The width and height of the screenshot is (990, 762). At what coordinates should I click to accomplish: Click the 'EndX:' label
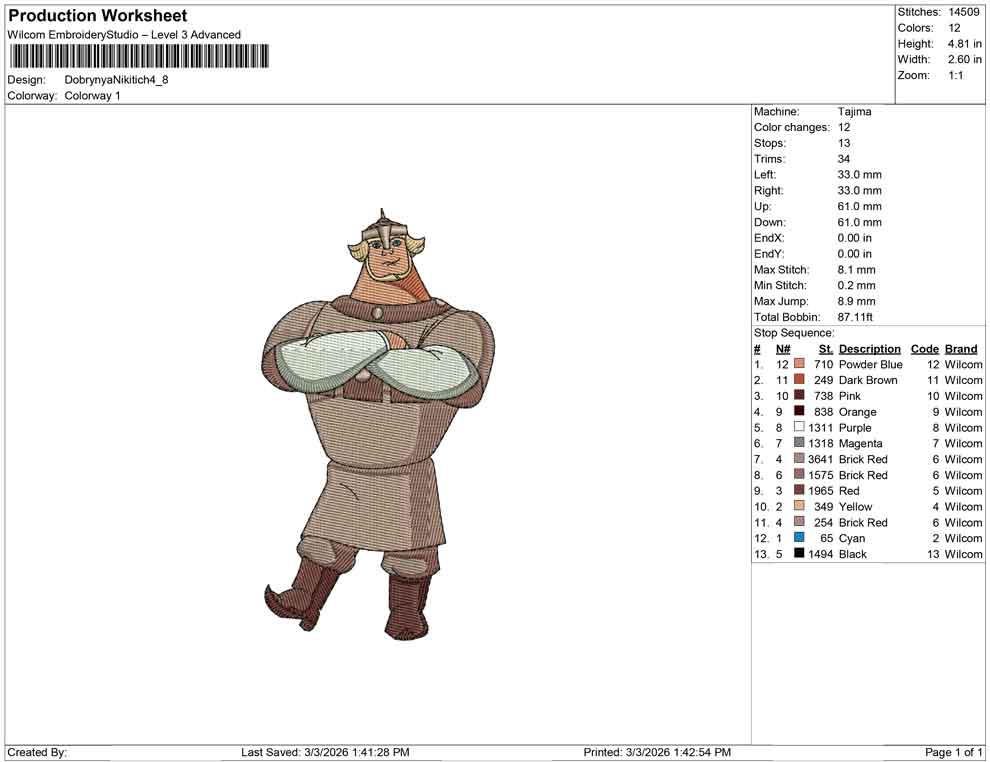click(x=769, y=238)
